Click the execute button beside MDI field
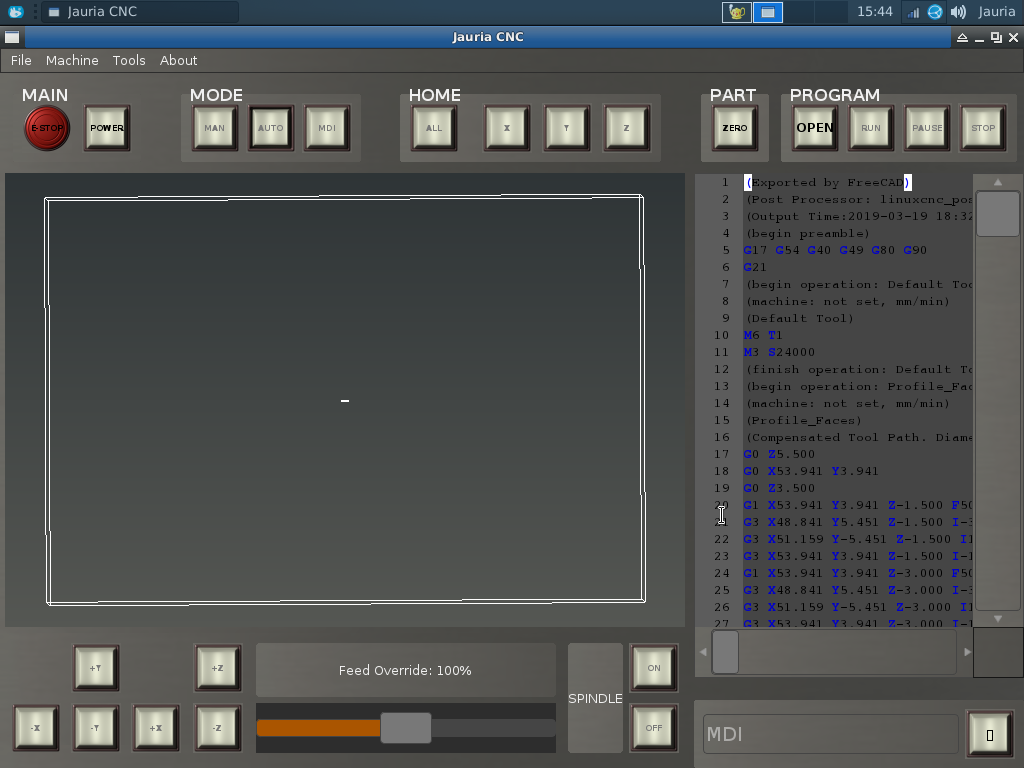This screenshot has height=768, width=1024. (x=990, y=735)
